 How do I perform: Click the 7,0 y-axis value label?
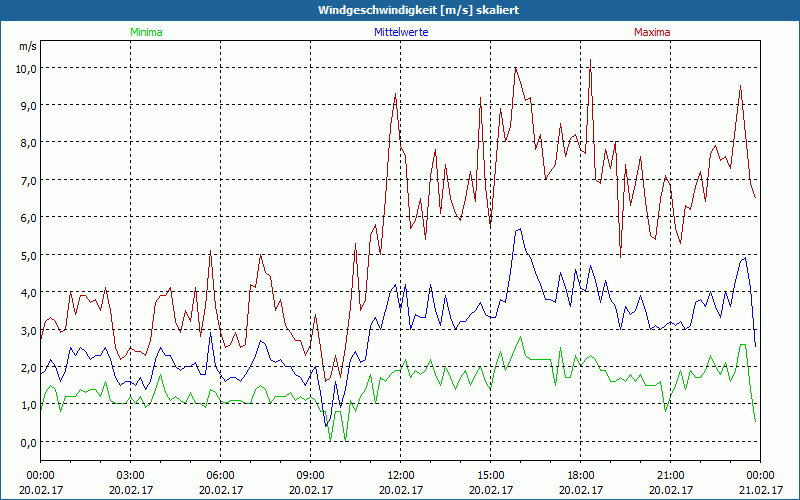[25, 180]
